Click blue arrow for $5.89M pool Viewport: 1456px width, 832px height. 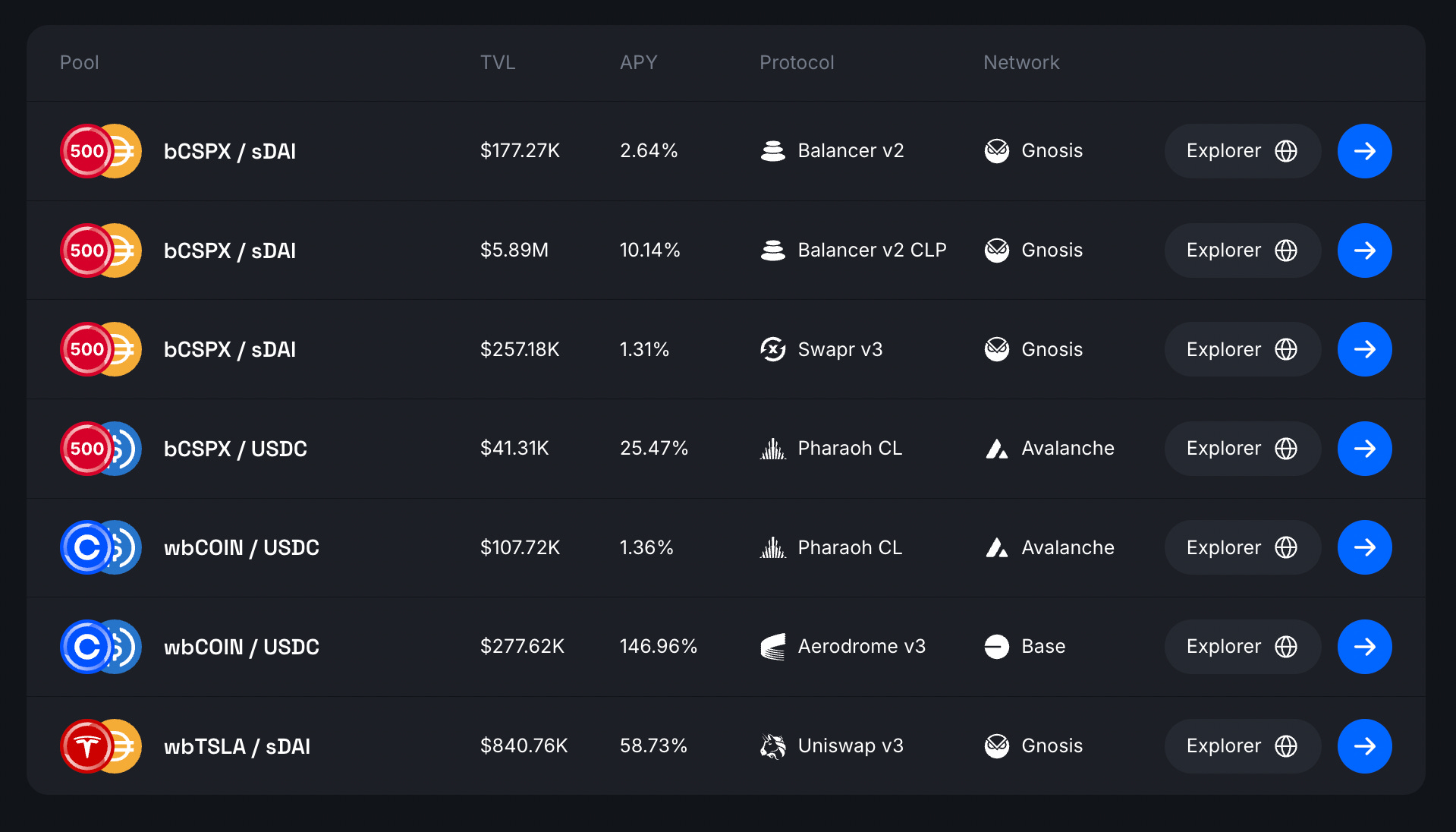(x=1364, y=251)
